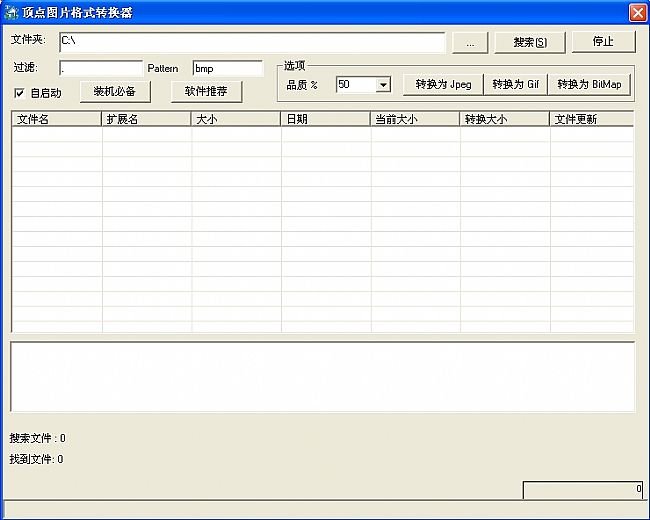Toggle the 自启动 checkbox
This screenshot has height=520, width=650.
[x=19, y=93]
